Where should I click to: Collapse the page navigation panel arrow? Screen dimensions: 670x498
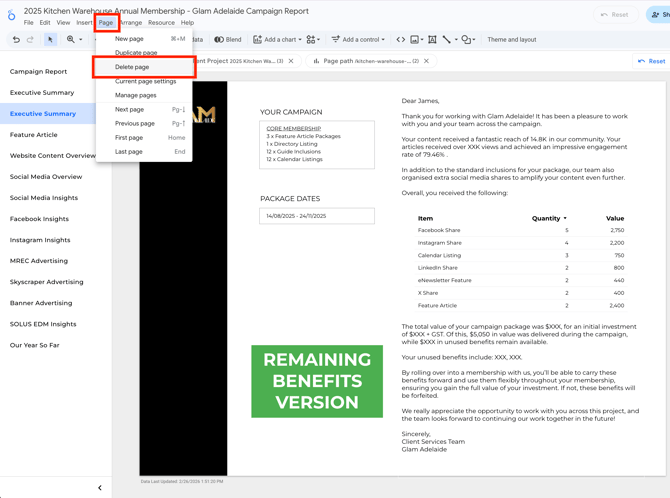[100, 488]
